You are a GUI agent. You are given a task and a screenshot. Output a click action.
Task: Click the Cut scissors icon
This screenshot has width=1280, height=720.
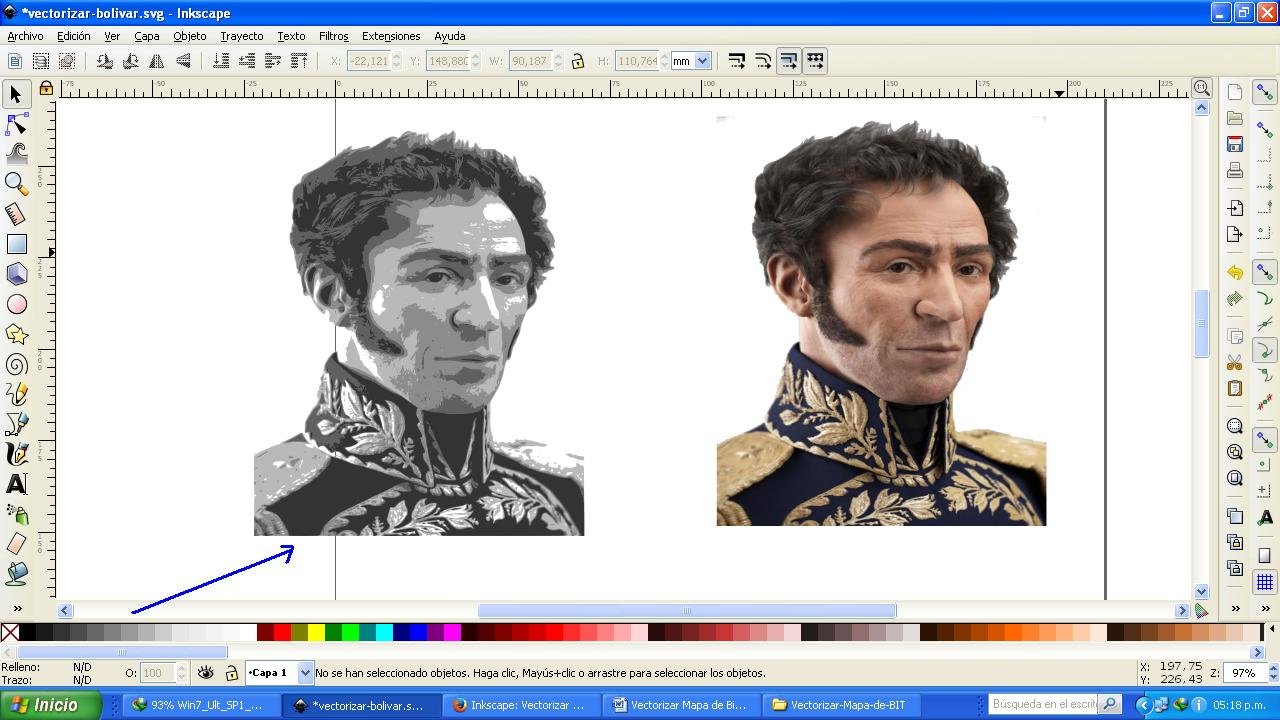tap(1235, 362)
